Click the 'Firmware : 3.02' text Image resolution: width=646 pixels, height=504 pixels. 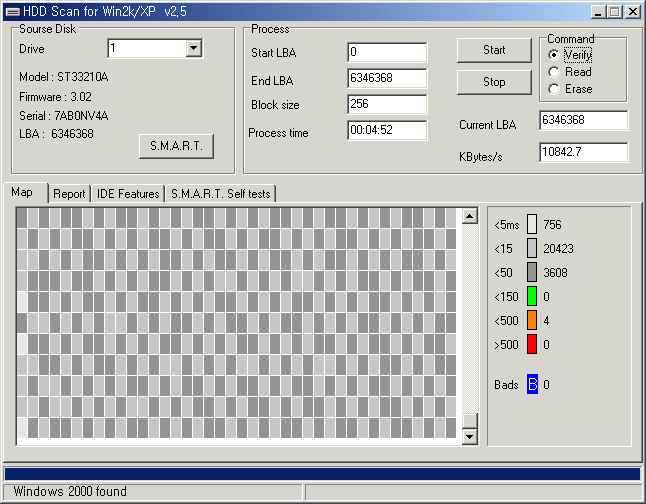(x=55, y=97)
